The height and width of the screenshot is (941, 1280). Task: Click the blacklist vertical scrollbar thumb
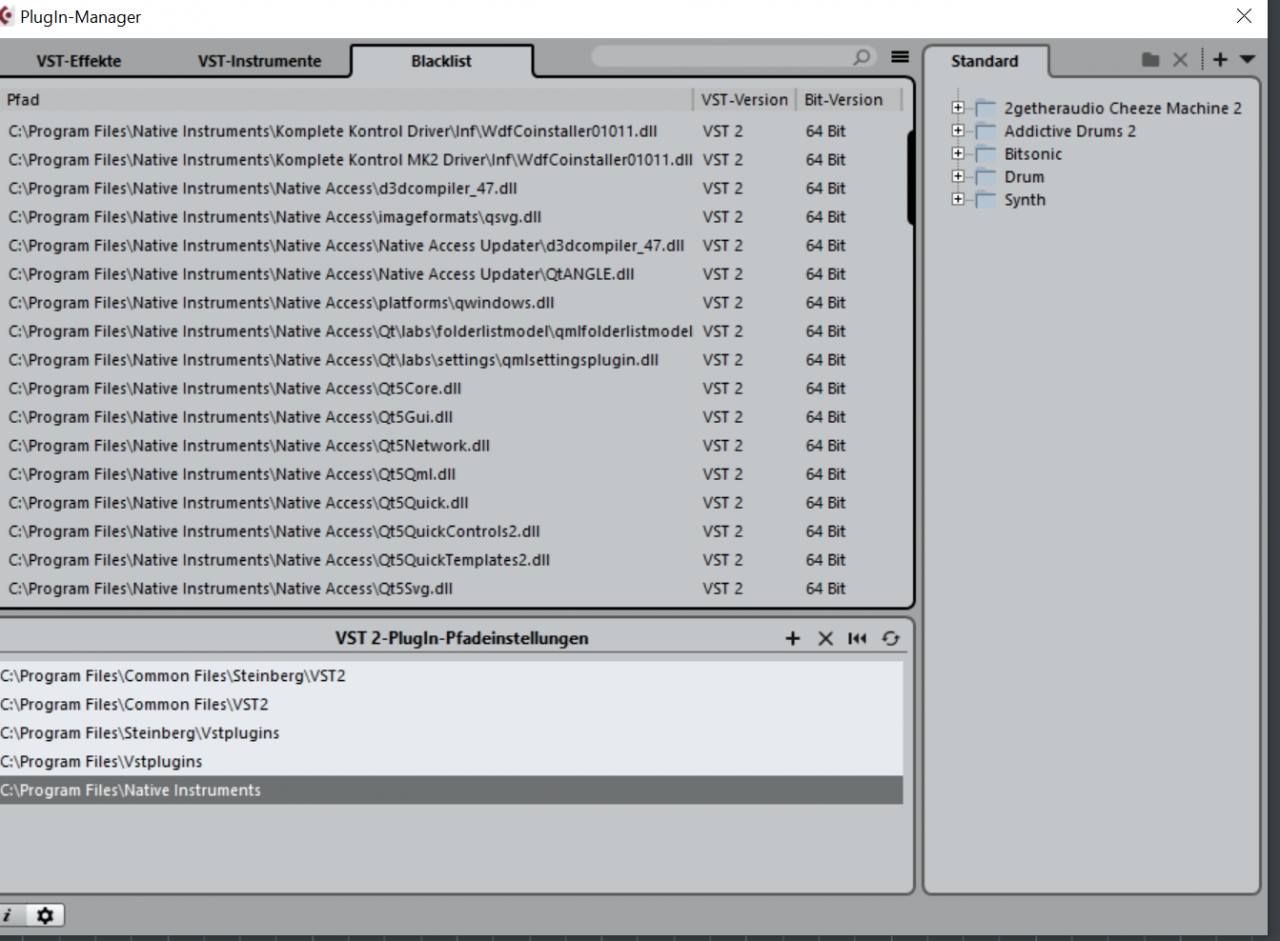(910, 178)
